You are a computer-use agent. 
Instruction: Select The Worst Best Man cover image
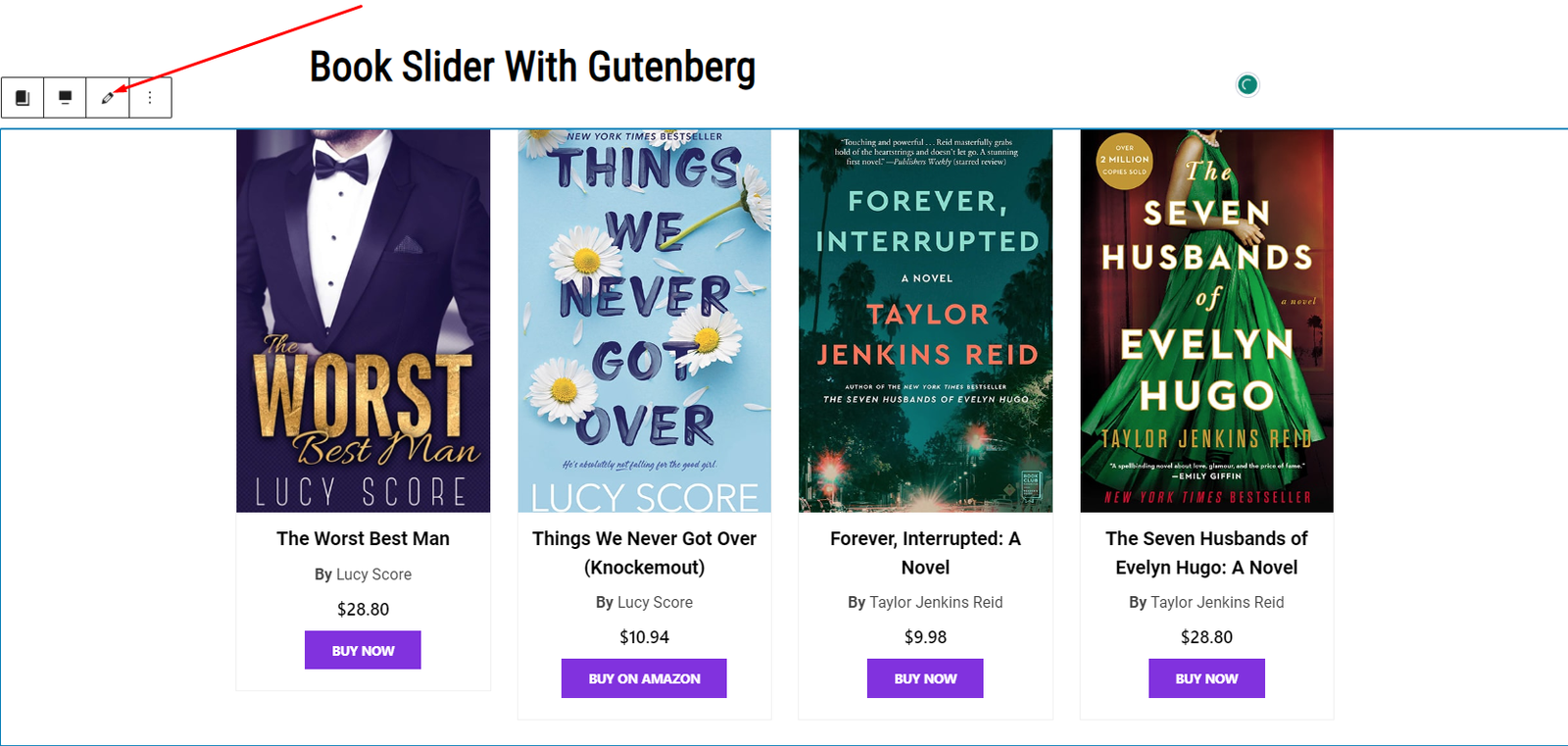pos(364,321)
